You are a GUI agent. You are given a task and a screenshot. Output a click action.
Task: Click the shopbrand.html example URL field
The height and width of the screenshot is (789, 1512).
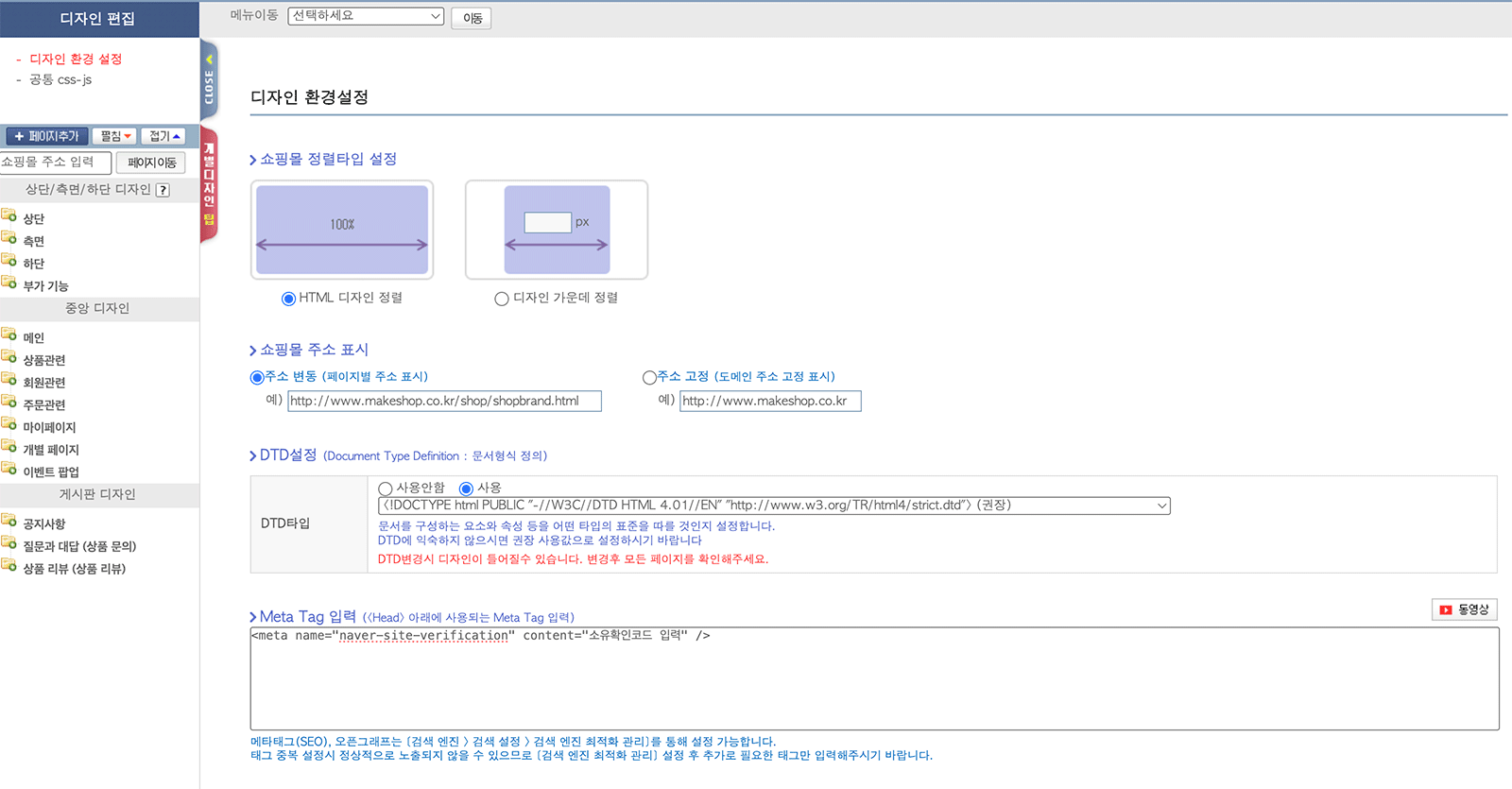pyautogui.click(x=444, y=401)
